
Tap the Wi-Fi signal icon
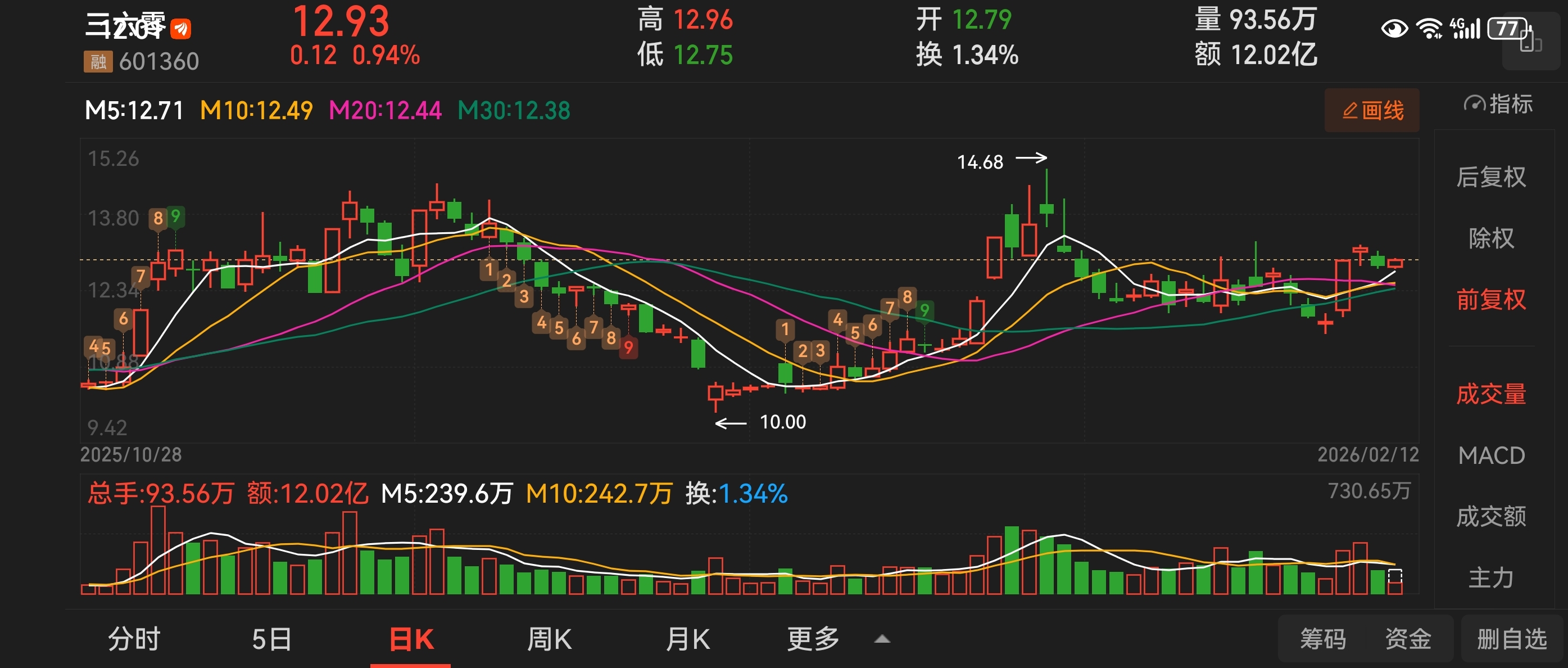pos(1429,29)
